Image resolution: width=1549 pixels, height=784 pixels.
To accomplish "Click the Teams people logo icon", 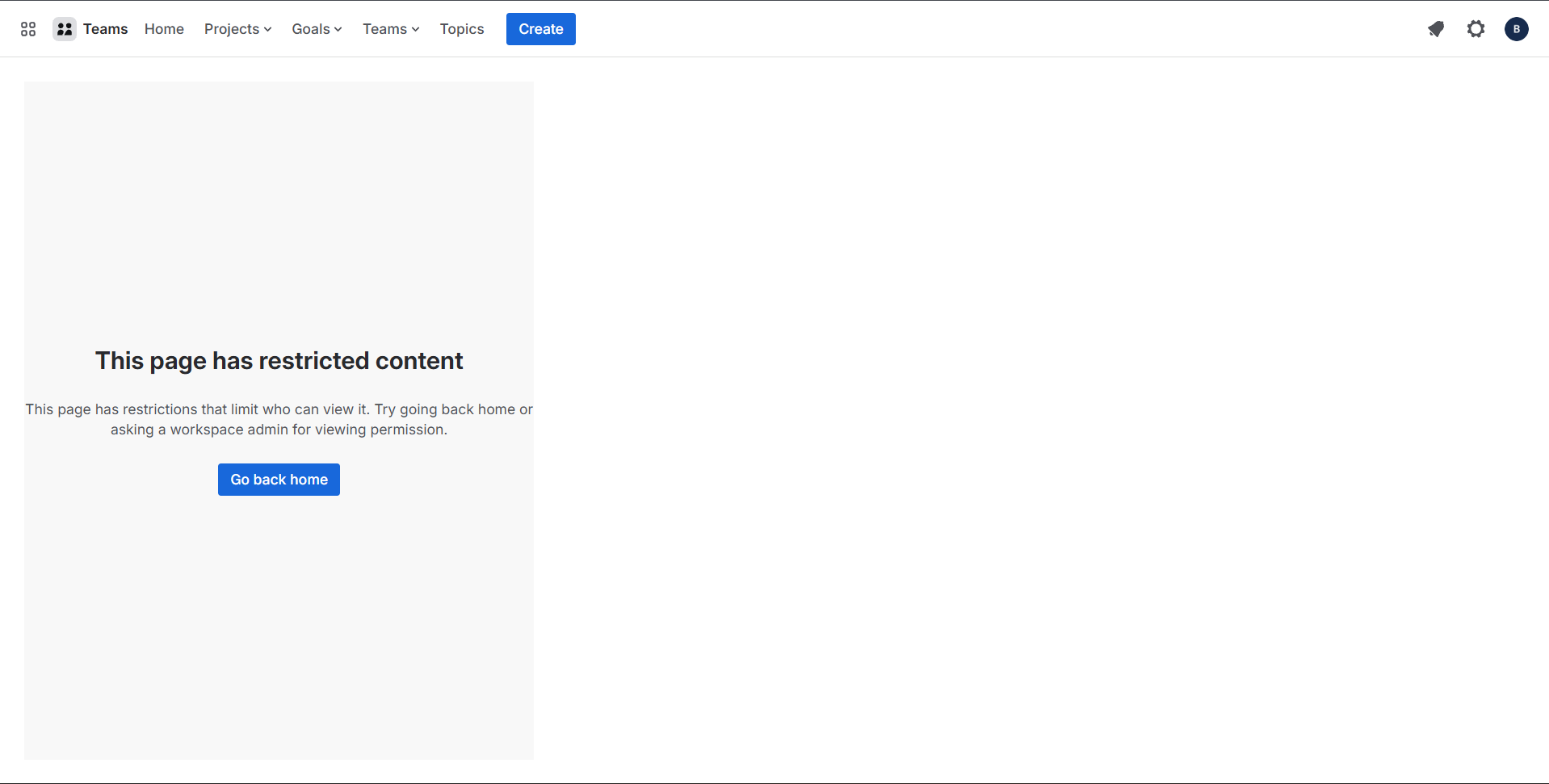I will click(x=65, y=29).
